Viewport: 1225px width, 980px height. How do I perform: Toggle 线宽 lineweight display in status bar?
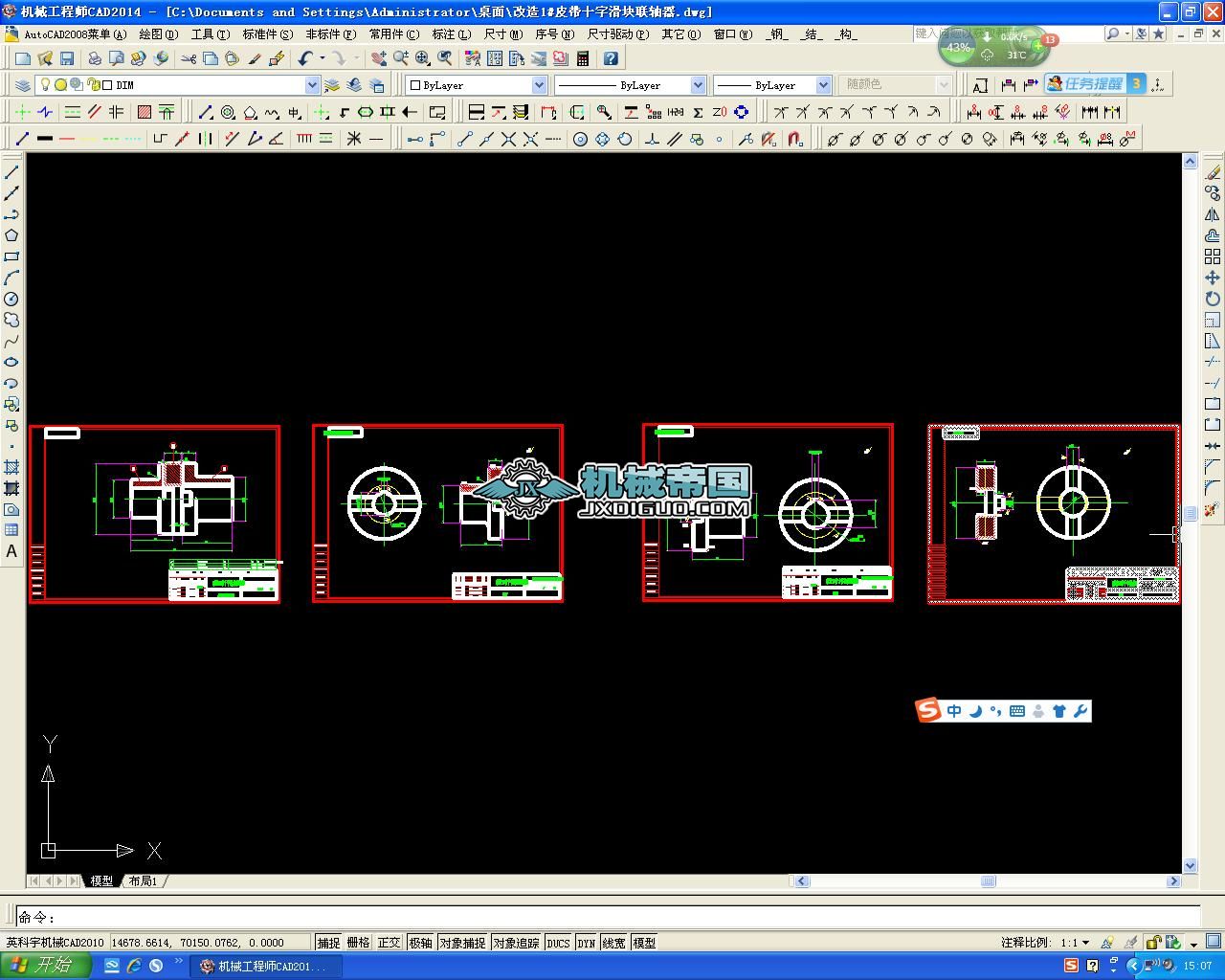(614, 943)
